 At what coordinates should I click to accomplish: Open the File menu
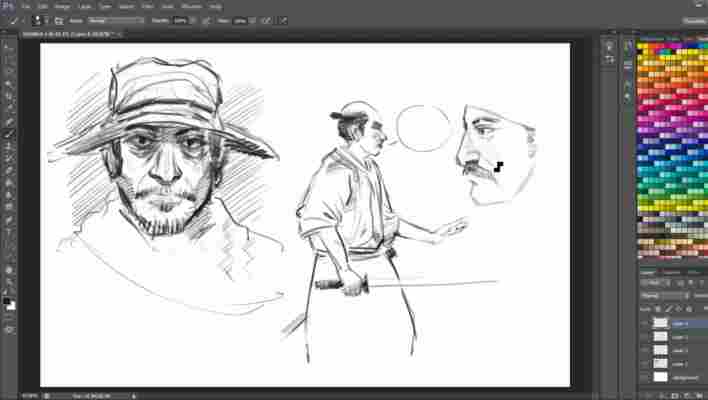(x=26, y=6)
